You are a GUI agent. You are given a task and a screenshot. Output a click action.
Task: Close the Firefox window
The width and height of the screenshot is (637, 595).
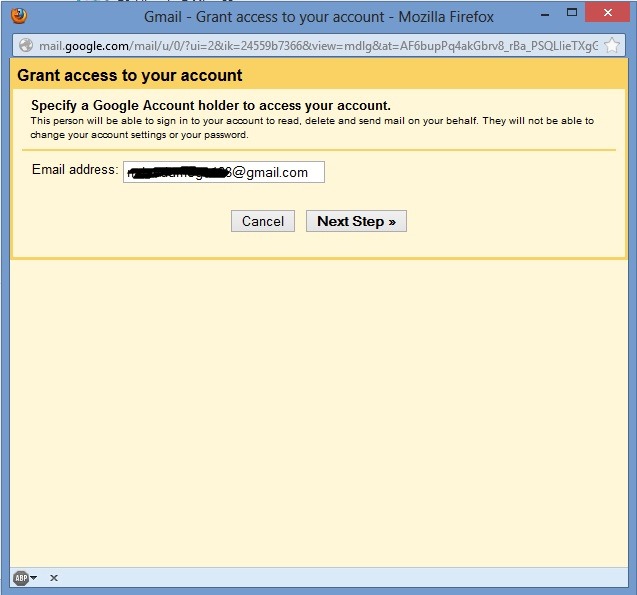608,13
